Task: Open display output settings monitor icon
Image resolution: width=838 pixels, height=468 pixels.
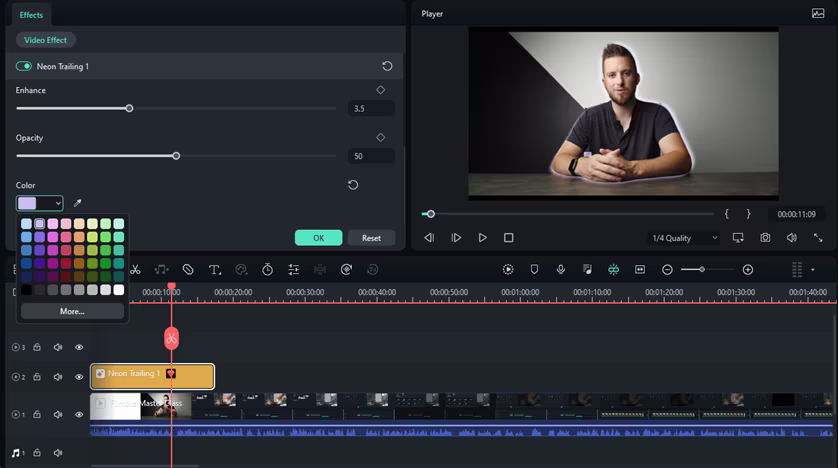Action: pos(738,238)
